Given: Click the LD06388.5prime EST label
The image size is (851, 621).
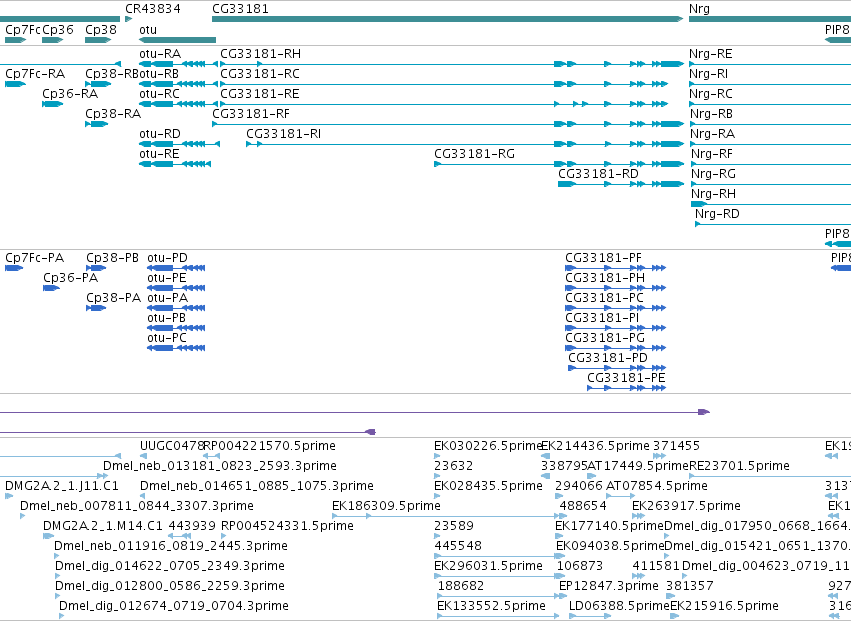Looking at the screenshot, I should [619, 606].
